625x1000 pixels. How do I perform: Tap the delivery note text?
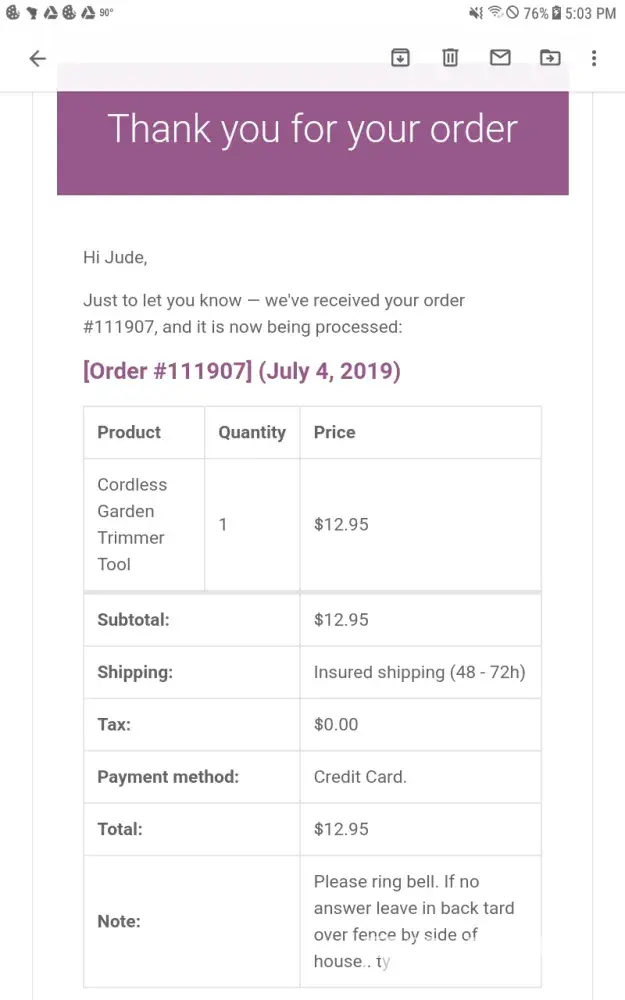coord(413,921)
